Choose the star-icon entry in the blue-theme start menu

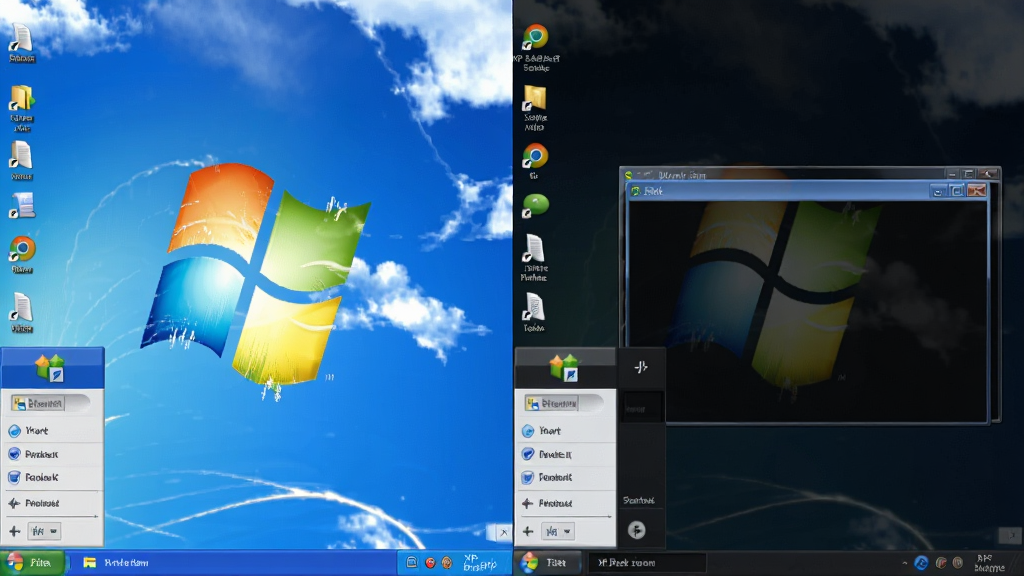tap(52, 503)
